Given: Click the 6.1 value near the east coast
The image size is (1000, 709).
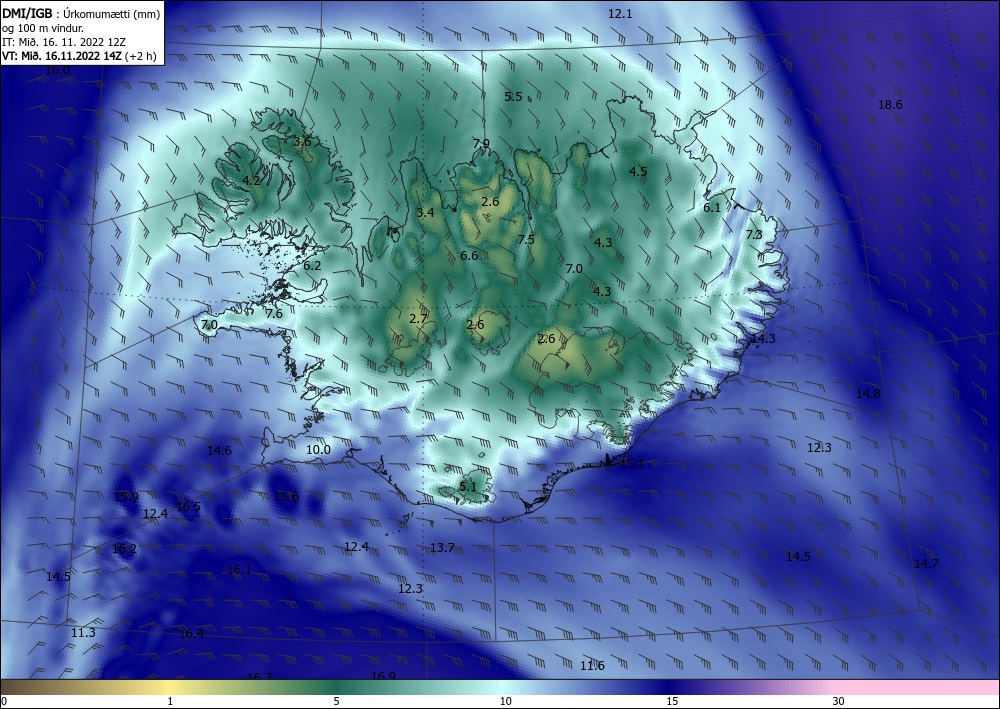Looking at the screenshot, I should tap(712, 207).
